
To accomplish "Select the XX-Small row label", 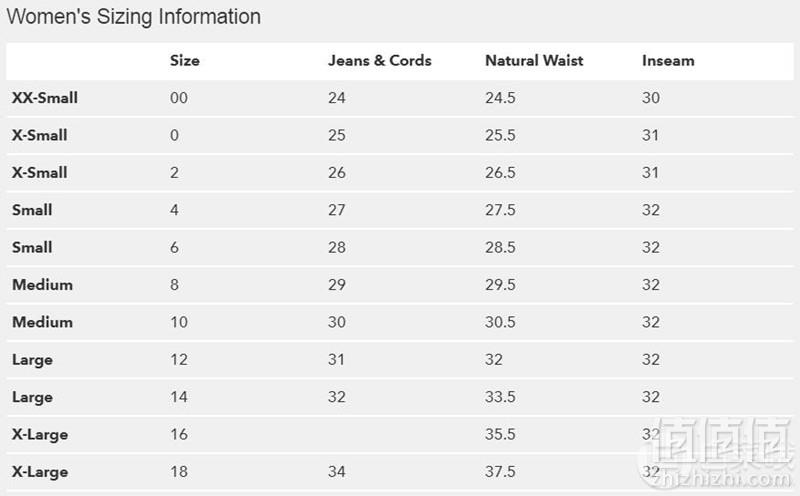I will (x=45, y=98).
